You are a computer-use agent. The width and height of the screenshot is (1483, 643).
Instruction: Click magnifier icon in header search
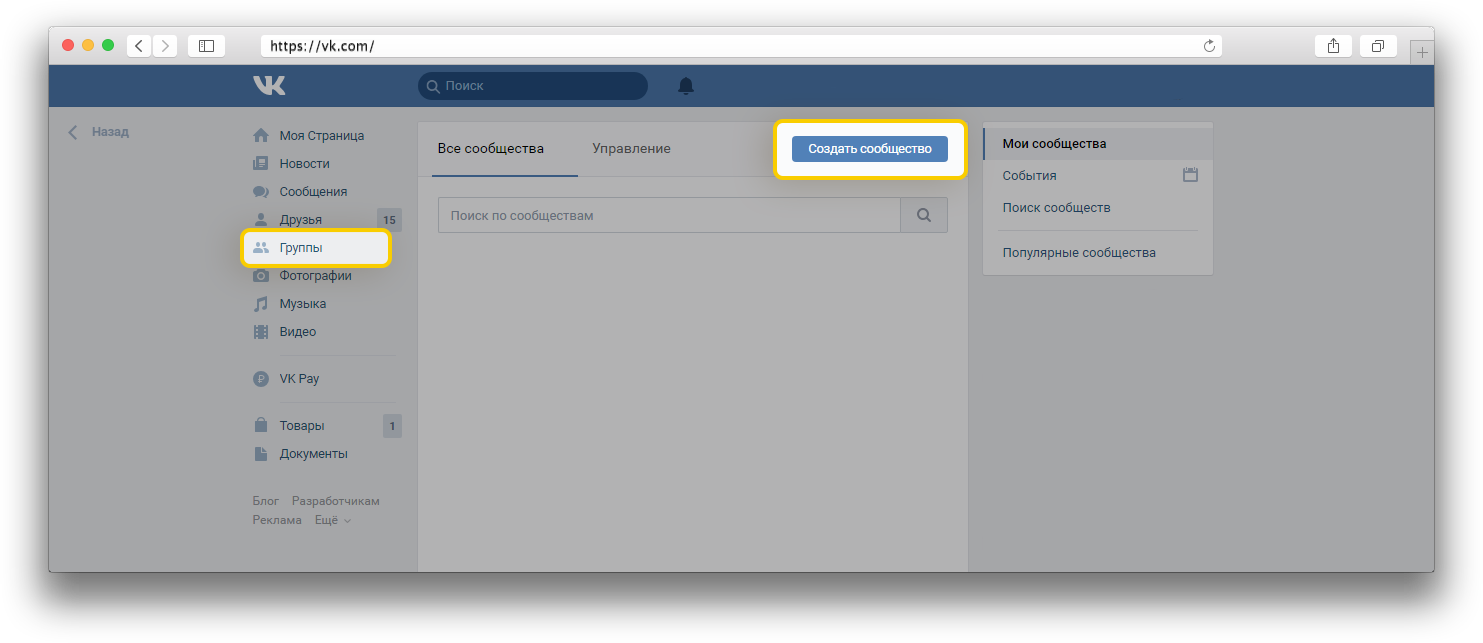(x=433, y=86)
